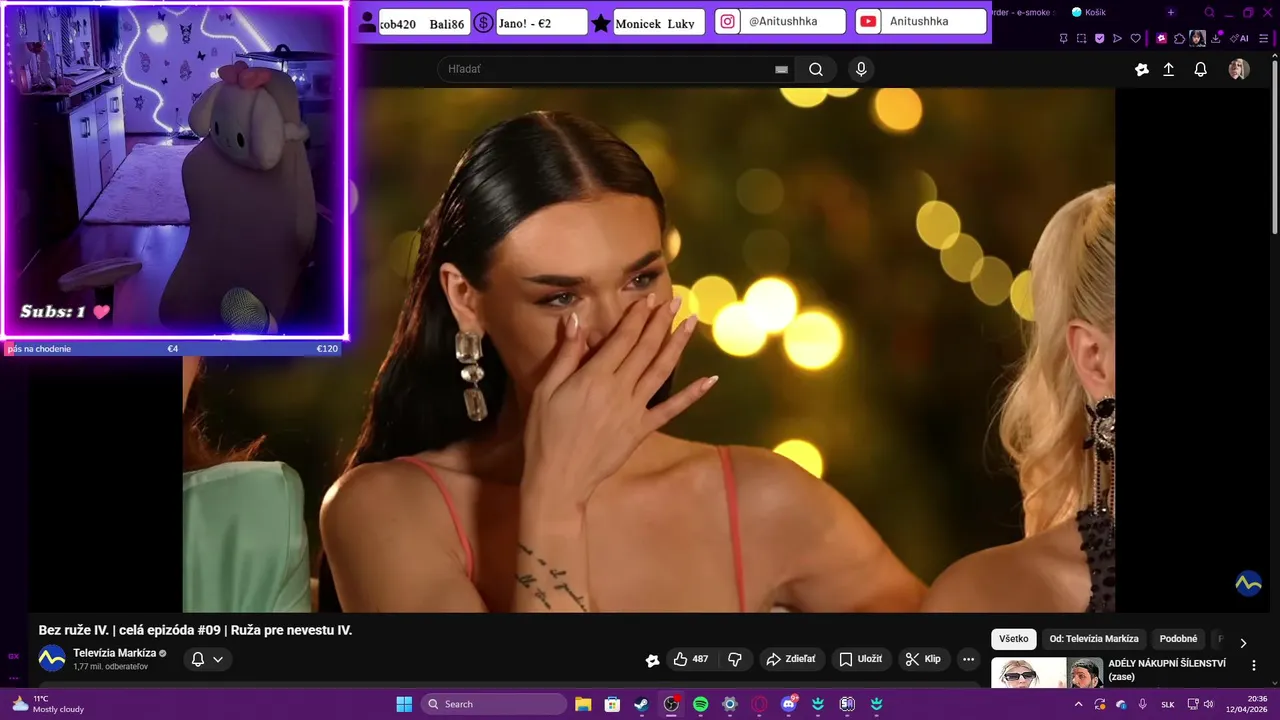The width and height of the screenshot is (1280, 720).
Task: Open the on-screen keyboard icon in search box
Action: pos(781,69)
